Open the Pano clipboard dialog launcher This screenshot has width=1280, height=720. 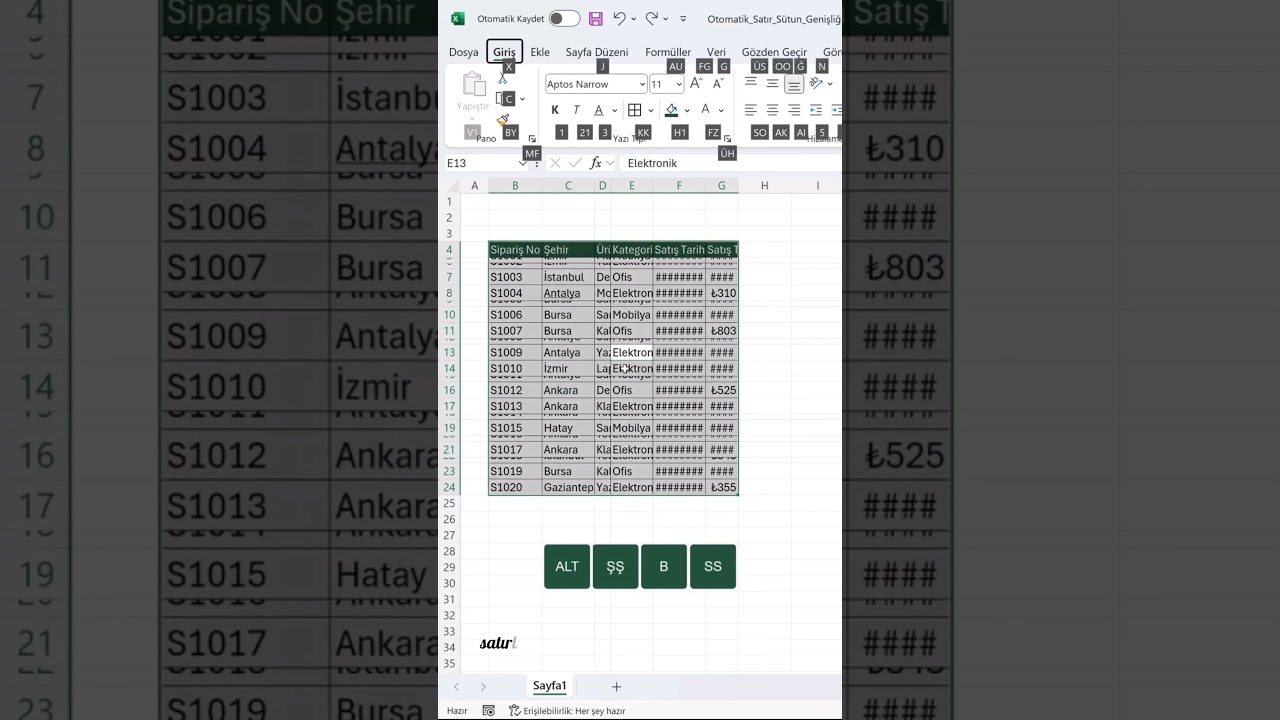(x=532, y=139)
